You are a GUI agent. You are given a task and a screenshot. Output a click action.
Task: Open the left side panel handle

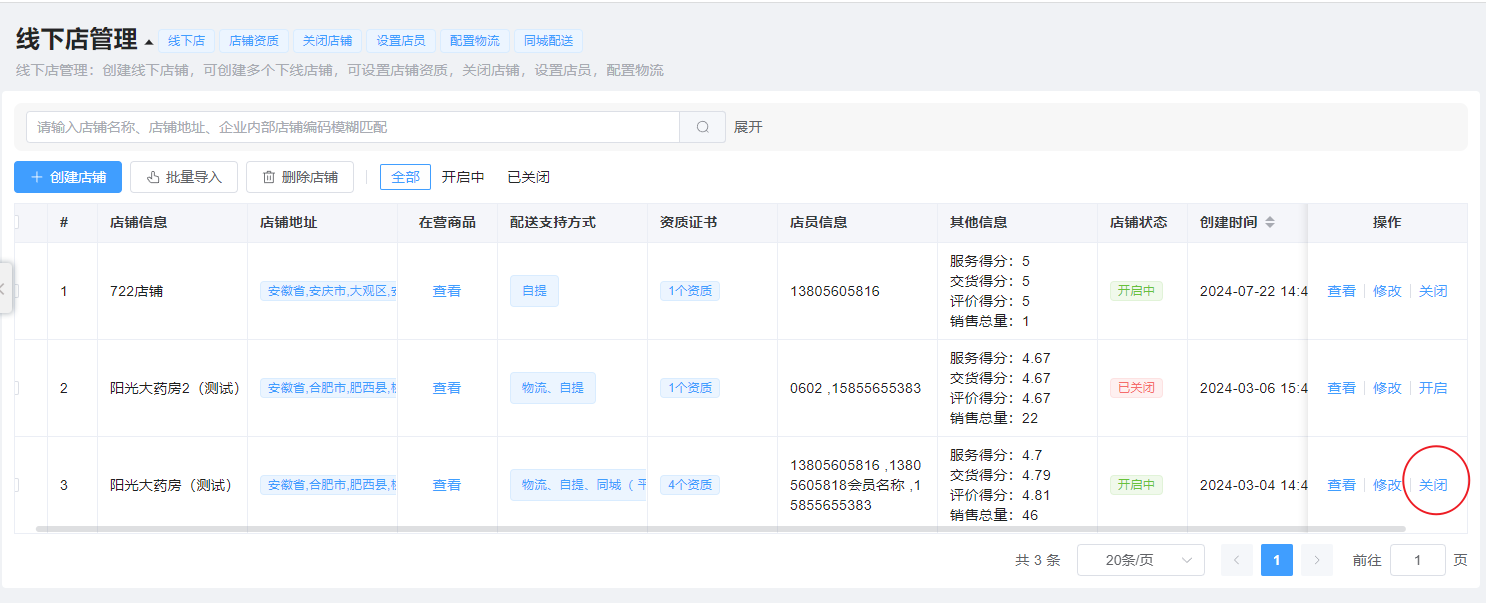pyautogui.click(x=4, y=288)
